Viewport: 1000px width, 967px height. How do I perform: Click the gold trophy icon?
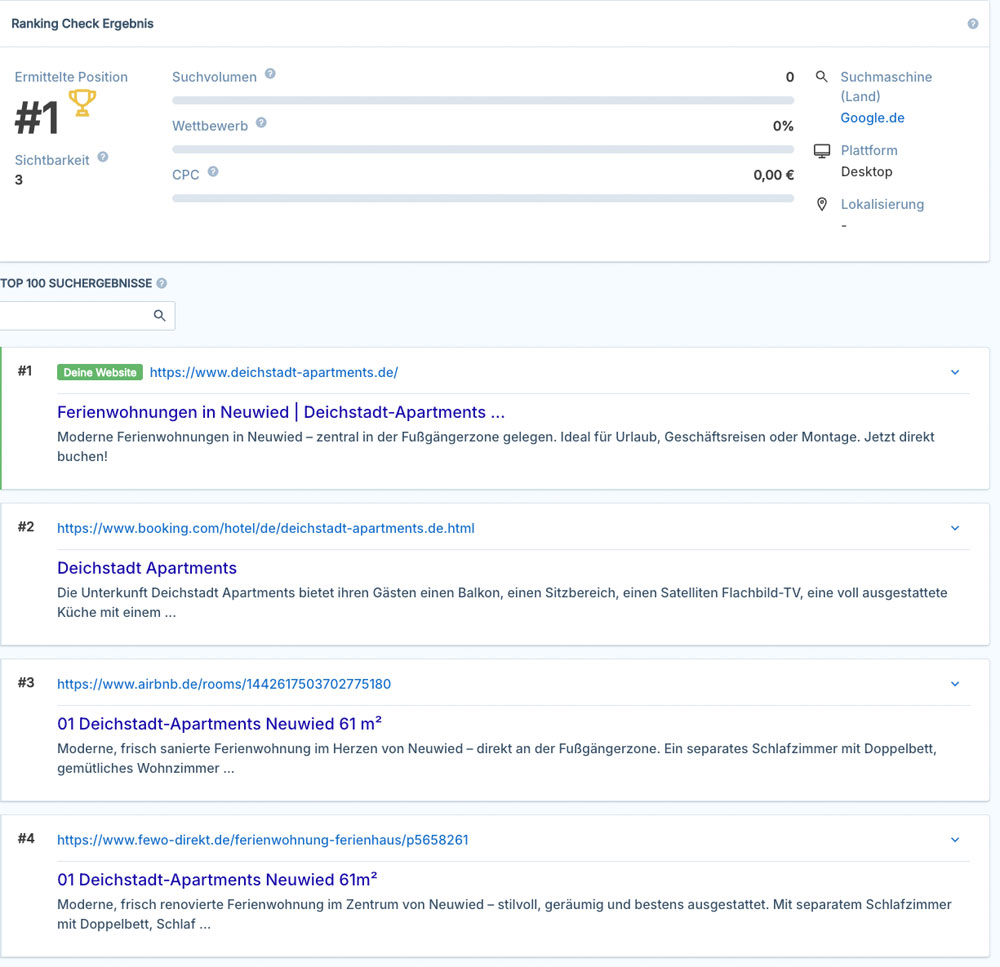[82, 103]
